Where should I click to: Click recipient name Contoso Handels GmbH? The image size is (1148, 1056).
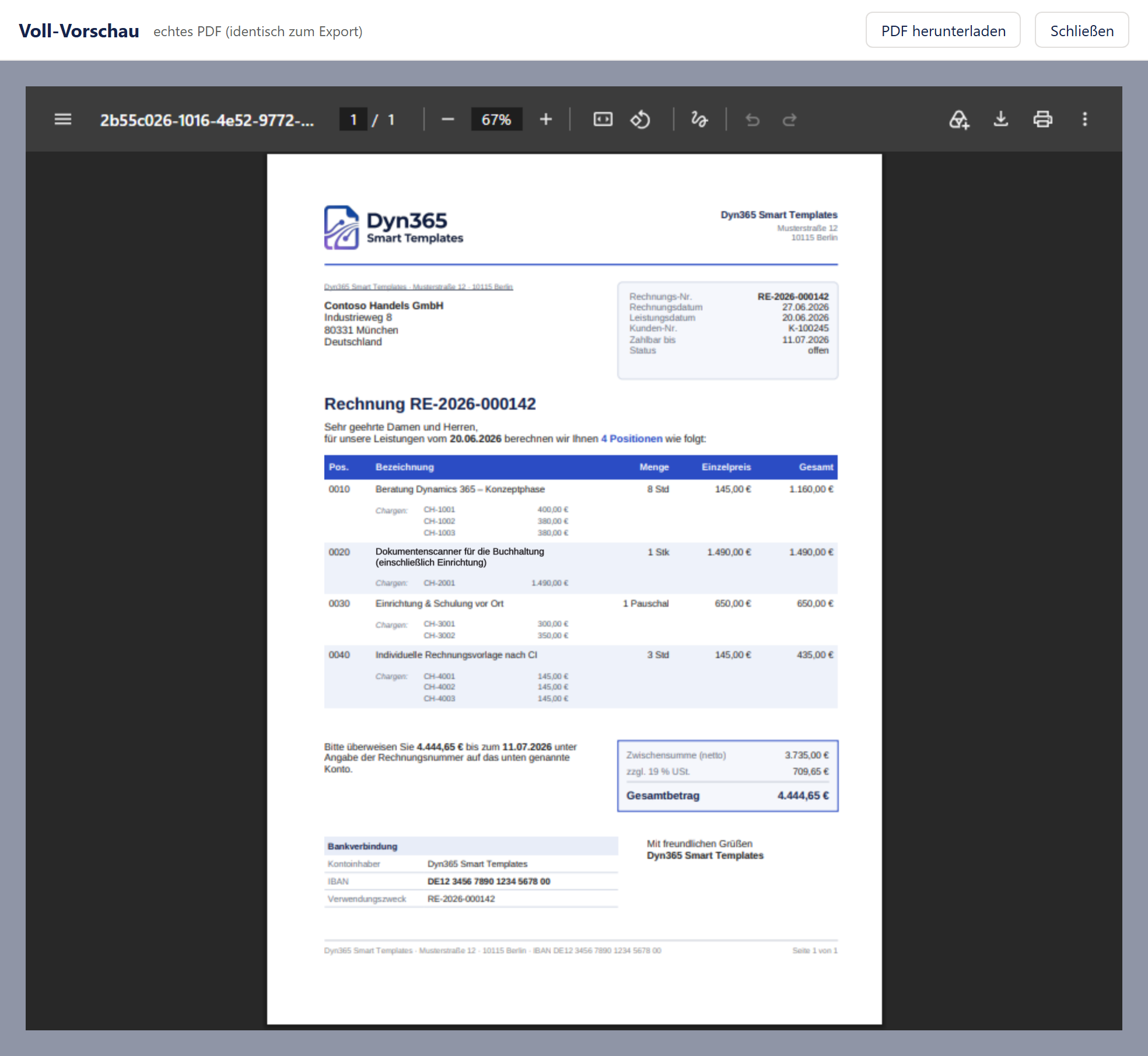(384, 305)
